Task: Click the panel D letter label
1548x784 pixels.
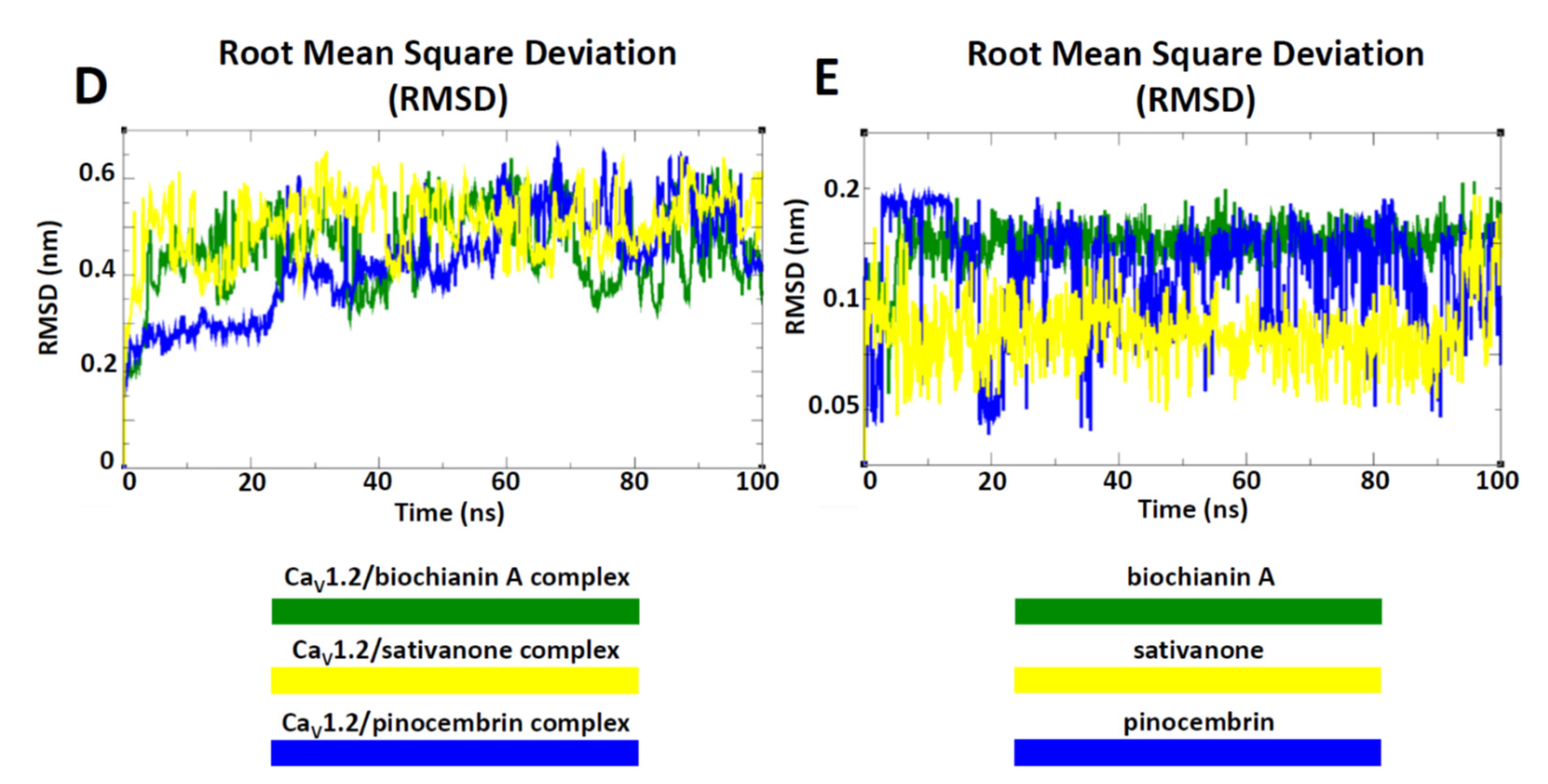Action: point(91,87)
